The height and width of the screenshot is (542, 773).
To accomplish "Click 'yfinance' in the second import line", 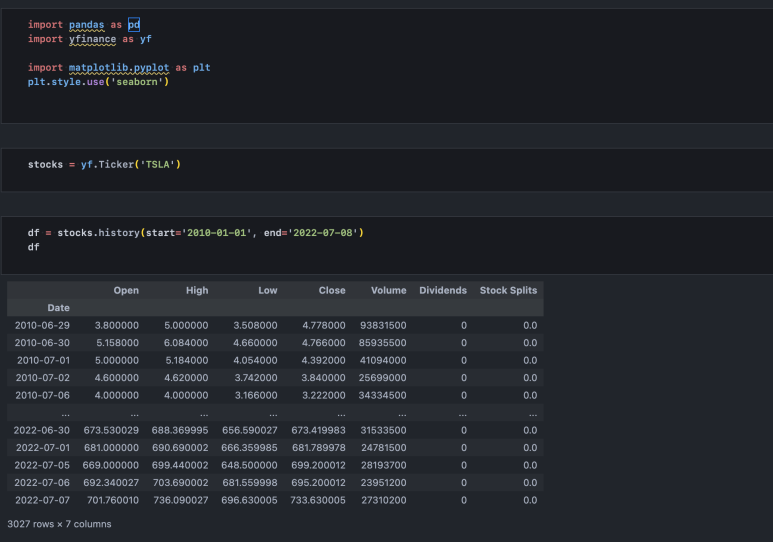I will click(x=92, y=39).
